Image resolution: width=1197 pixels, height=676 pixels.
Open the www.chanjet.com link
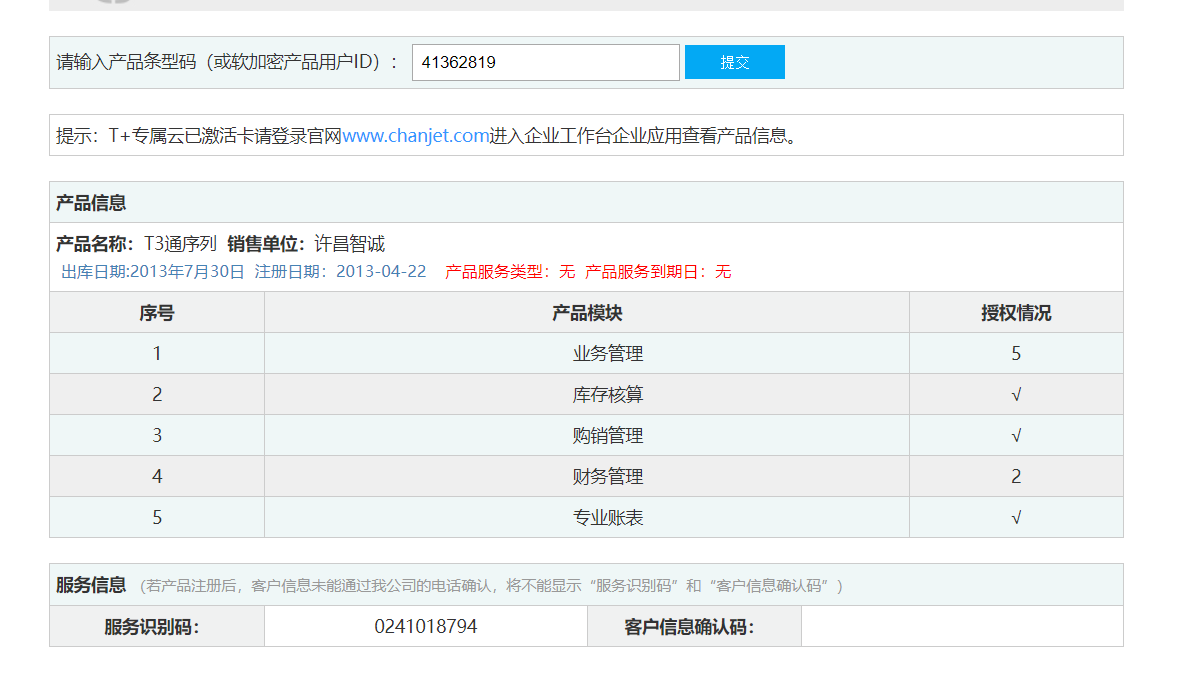point(415,136)
